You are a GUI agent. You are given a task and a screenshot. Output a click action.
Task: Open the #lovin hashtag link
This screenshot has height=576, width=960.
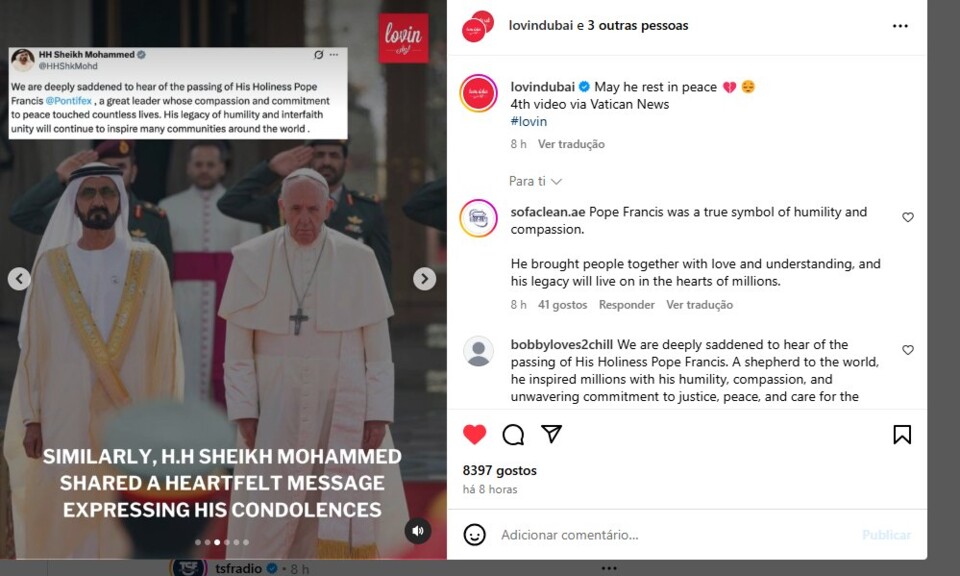(x=528, y=121)
